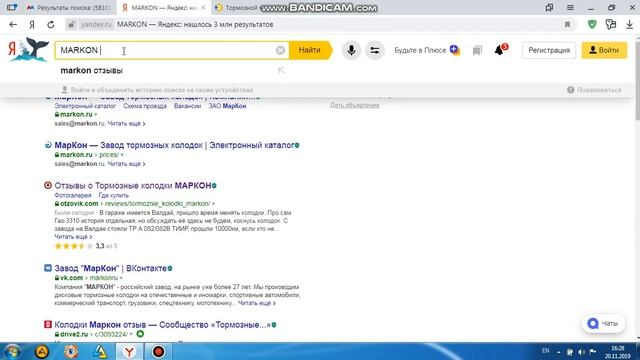Expand dropdown arrow after otzovik.com URL
The image size is (640, 360).
[x=213, y=204]
